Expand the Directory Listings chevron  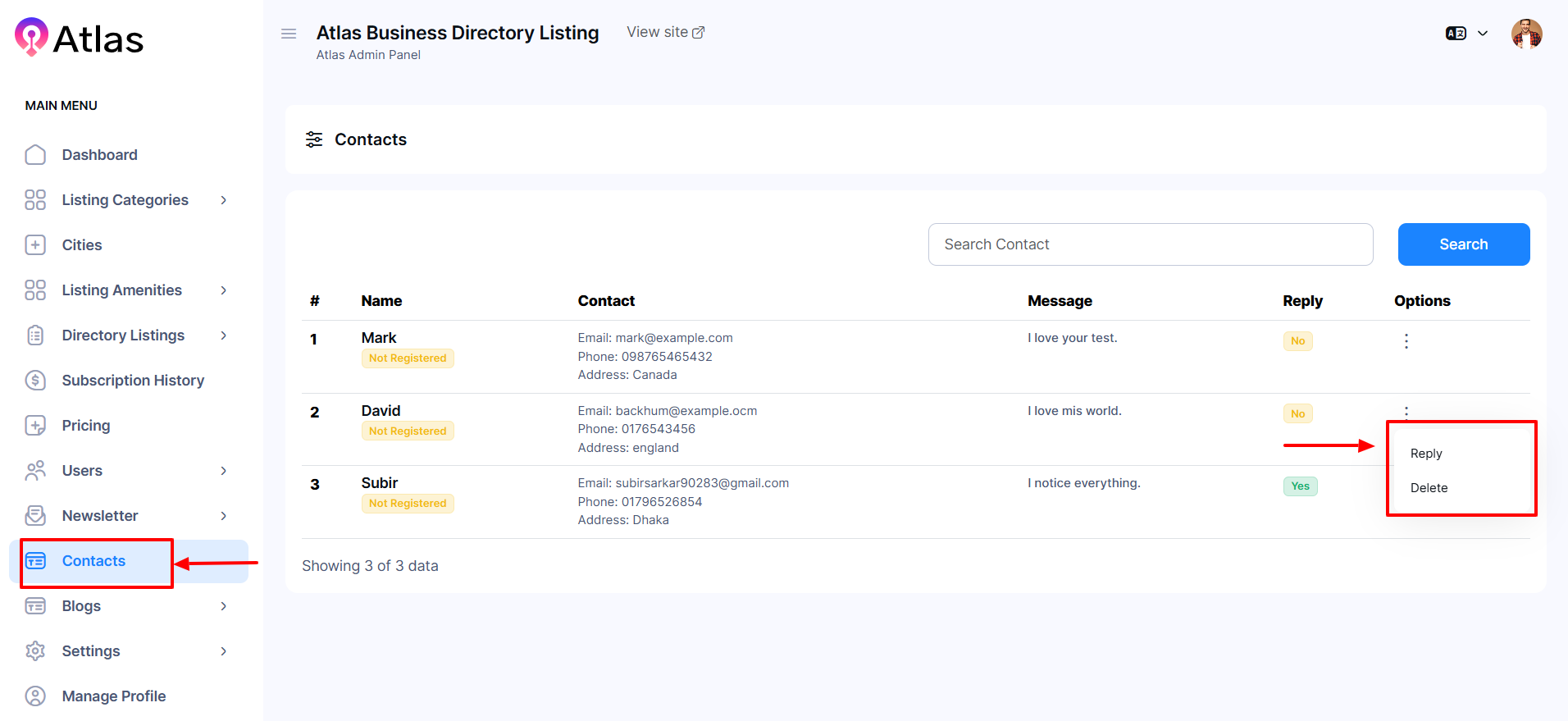pos(223,335)
